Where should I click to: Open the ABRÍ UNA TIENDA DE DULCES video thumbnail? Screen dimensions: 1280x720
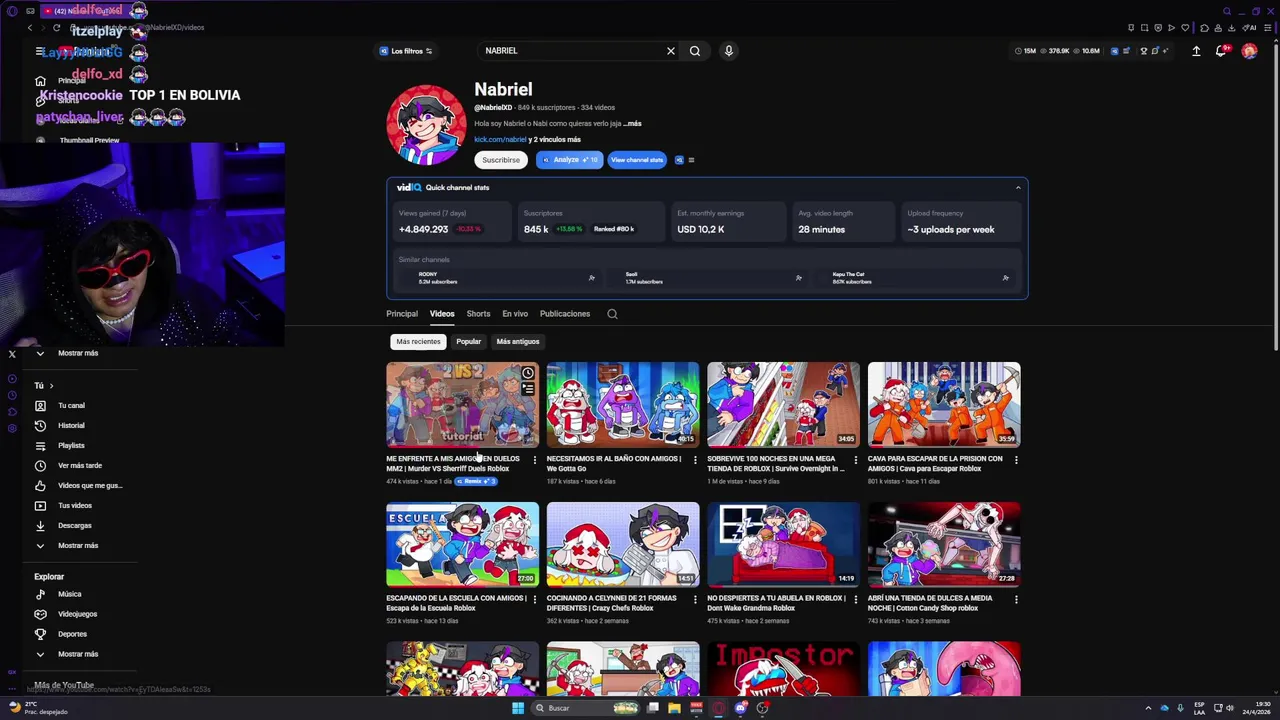pyautogui.click(x=944, y=544)
